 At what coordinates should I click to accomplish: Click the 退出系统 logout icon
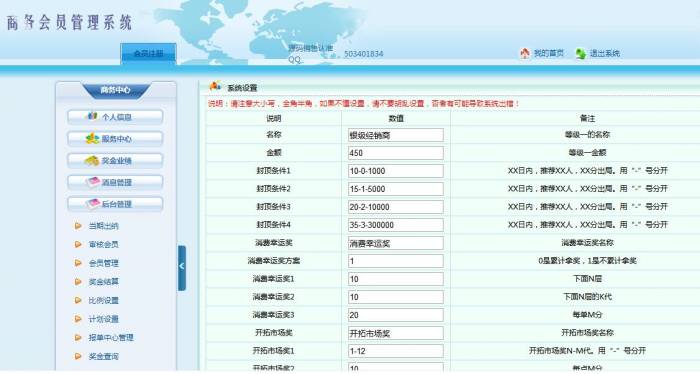coord(580,54)
